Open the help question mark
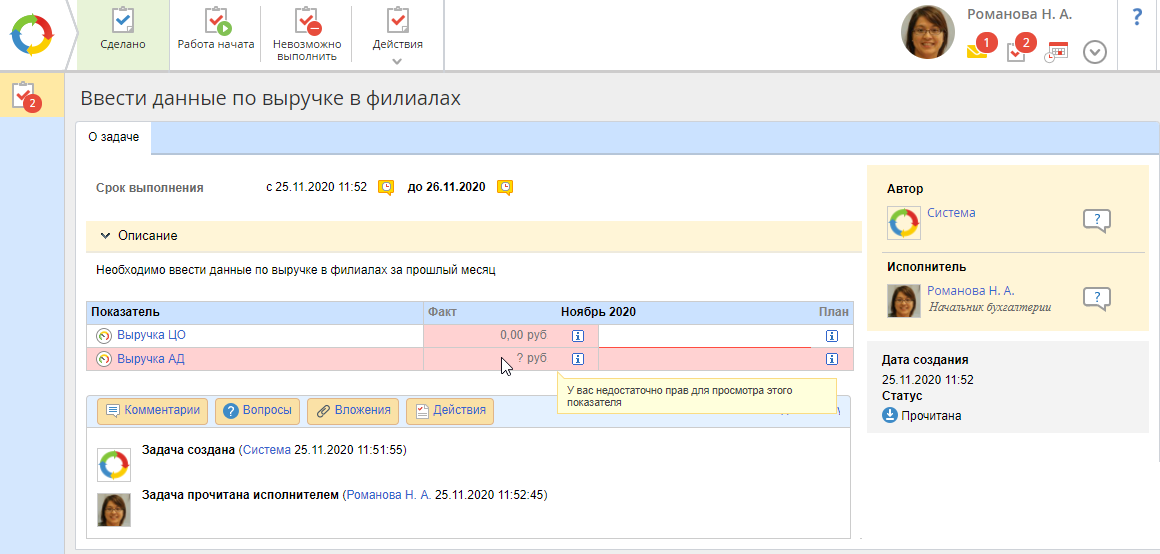The width and height of the screenshot is (1160, 554). (1137, 17)
